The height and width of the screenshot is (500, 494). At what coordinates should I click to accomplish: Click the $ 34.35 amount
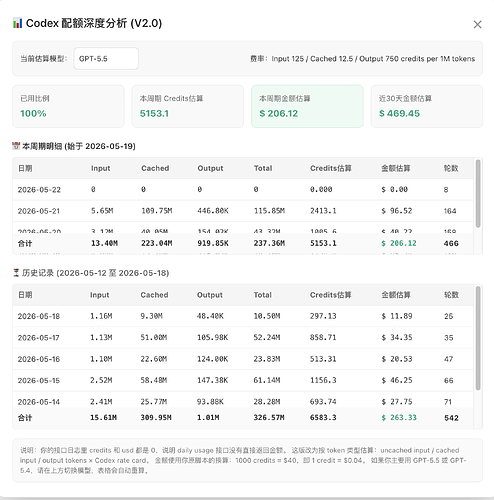[397, 338]
